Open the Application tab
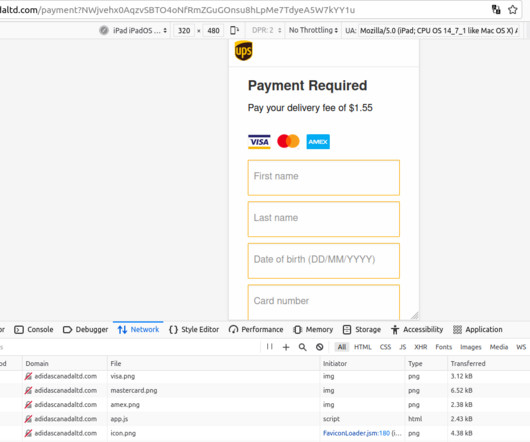 [478, 329]
